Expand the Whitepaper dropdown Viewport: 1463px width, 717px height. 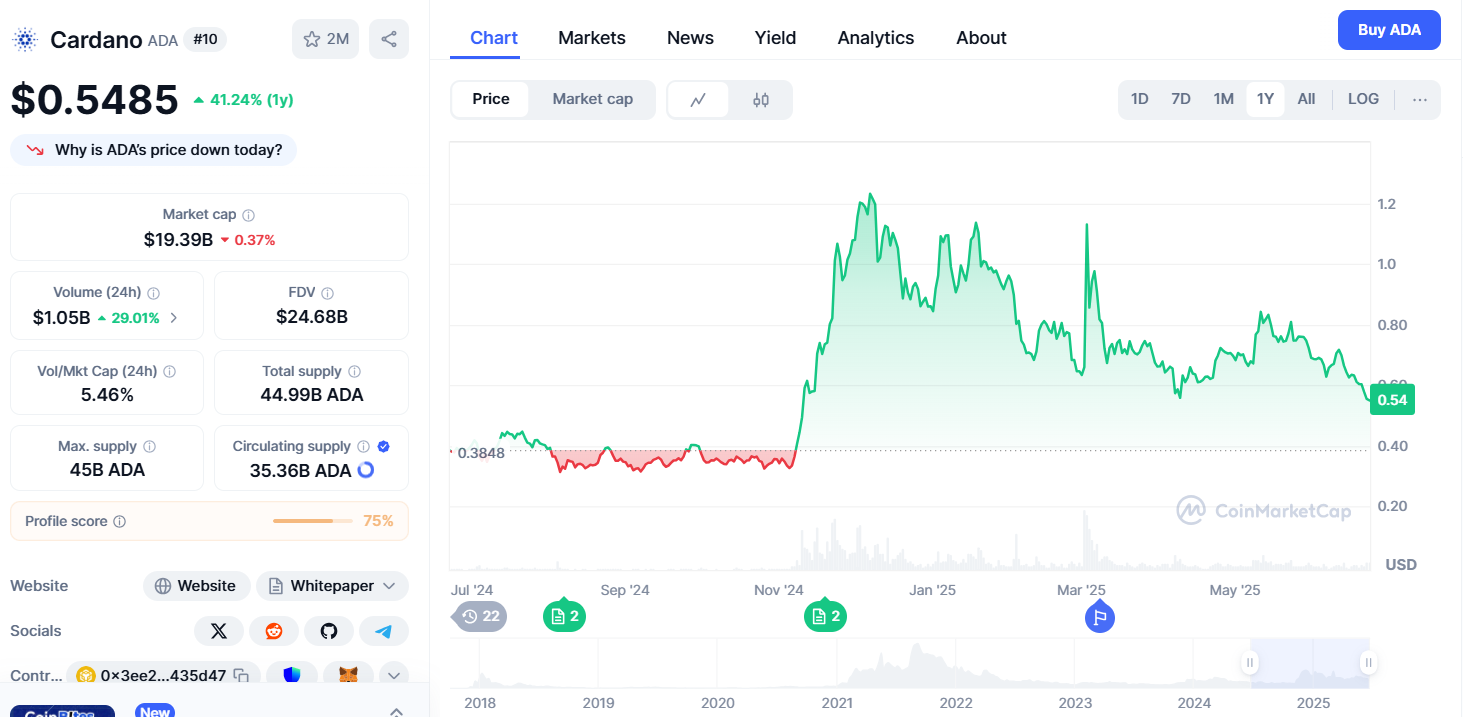(x=332, y=586)
